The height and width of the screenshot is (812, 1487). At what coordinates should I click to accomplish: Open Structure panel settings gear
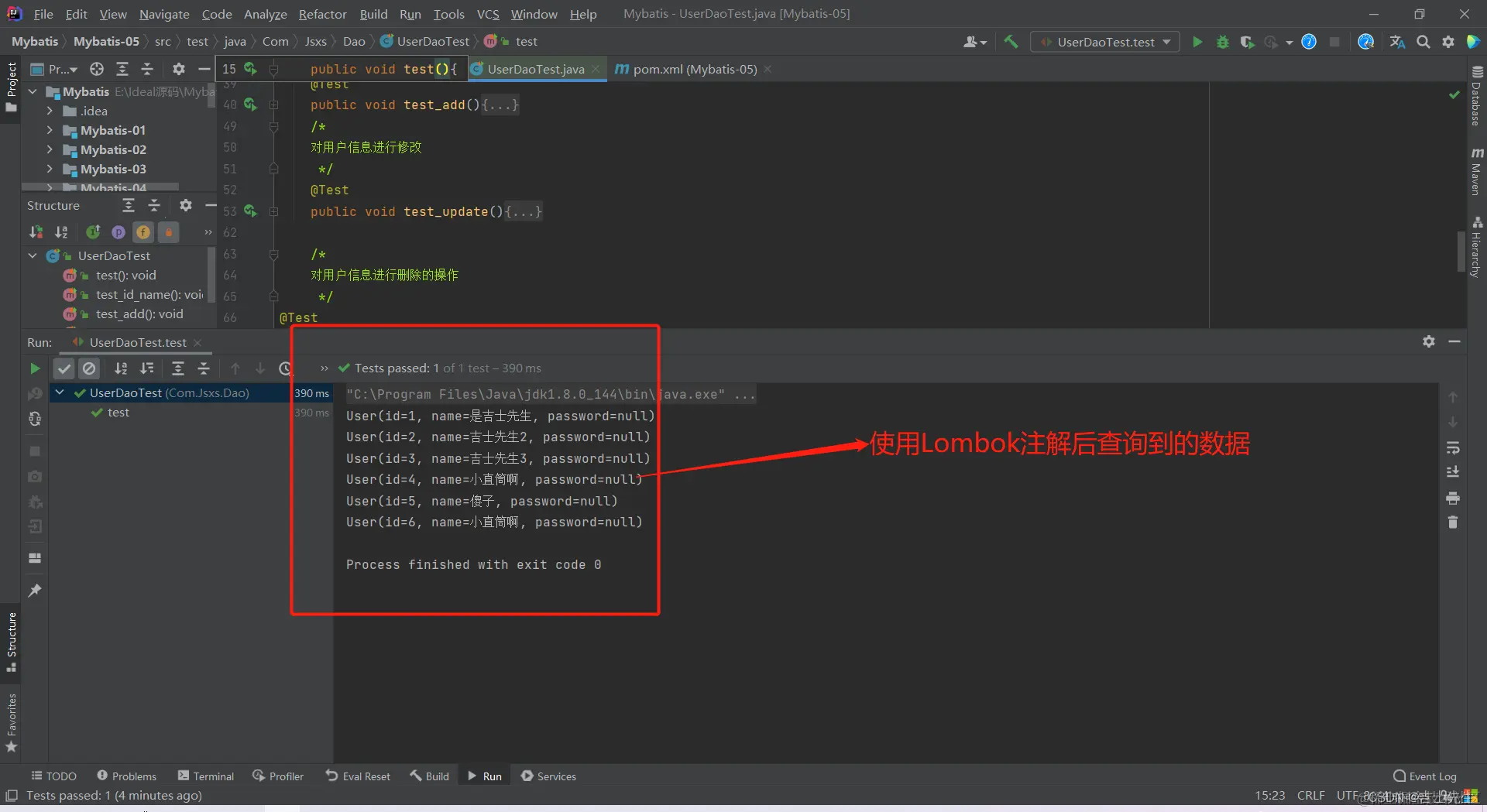(x=185, y=205)
